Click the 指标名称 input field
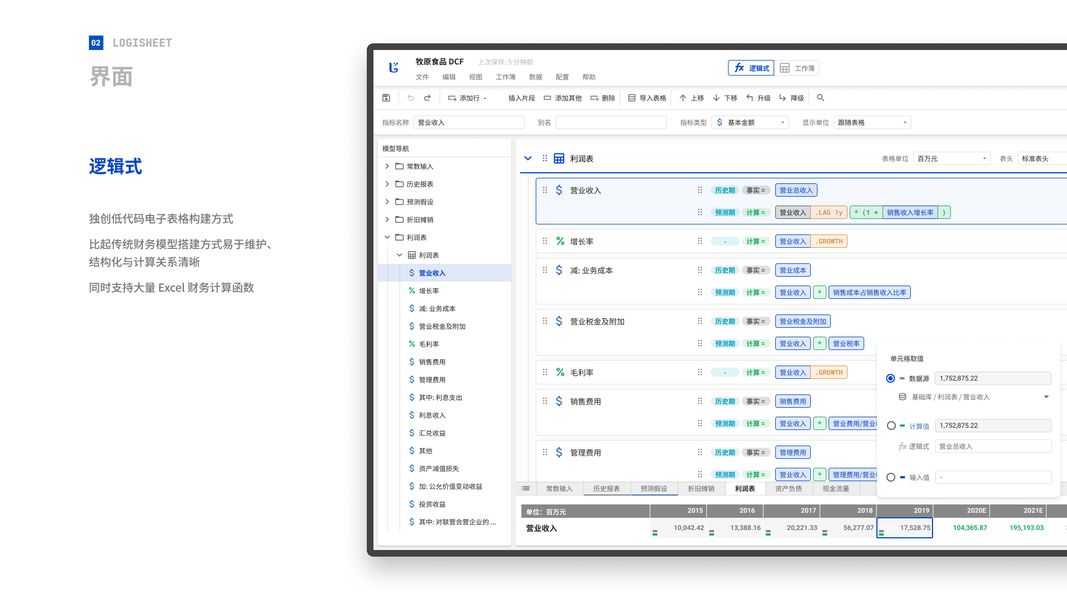Viewport: 1067px width, 600px height. [x=469, y=122]
